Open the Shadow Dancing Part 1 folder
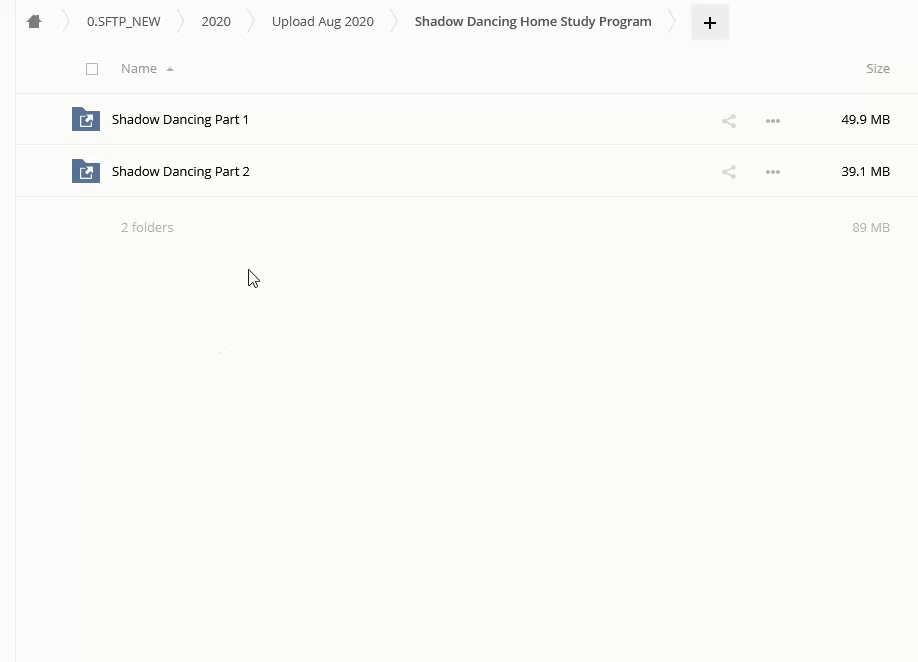 (180, 119)
